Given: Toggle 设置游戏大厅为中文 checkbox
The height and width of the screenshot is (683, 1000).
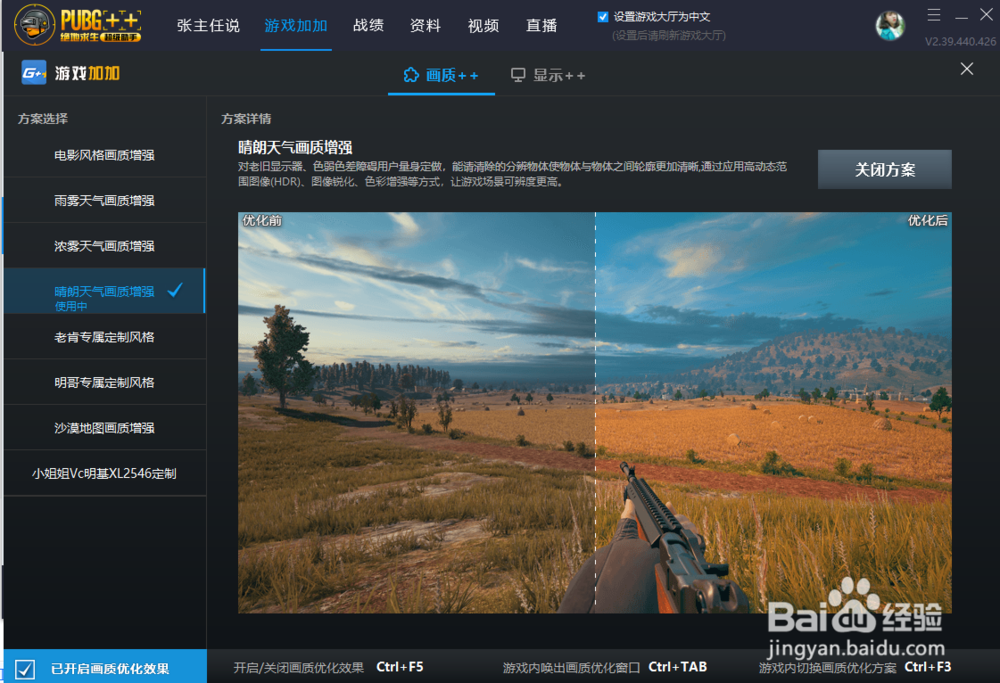Looking at the screenshot, I should (603, 17).
